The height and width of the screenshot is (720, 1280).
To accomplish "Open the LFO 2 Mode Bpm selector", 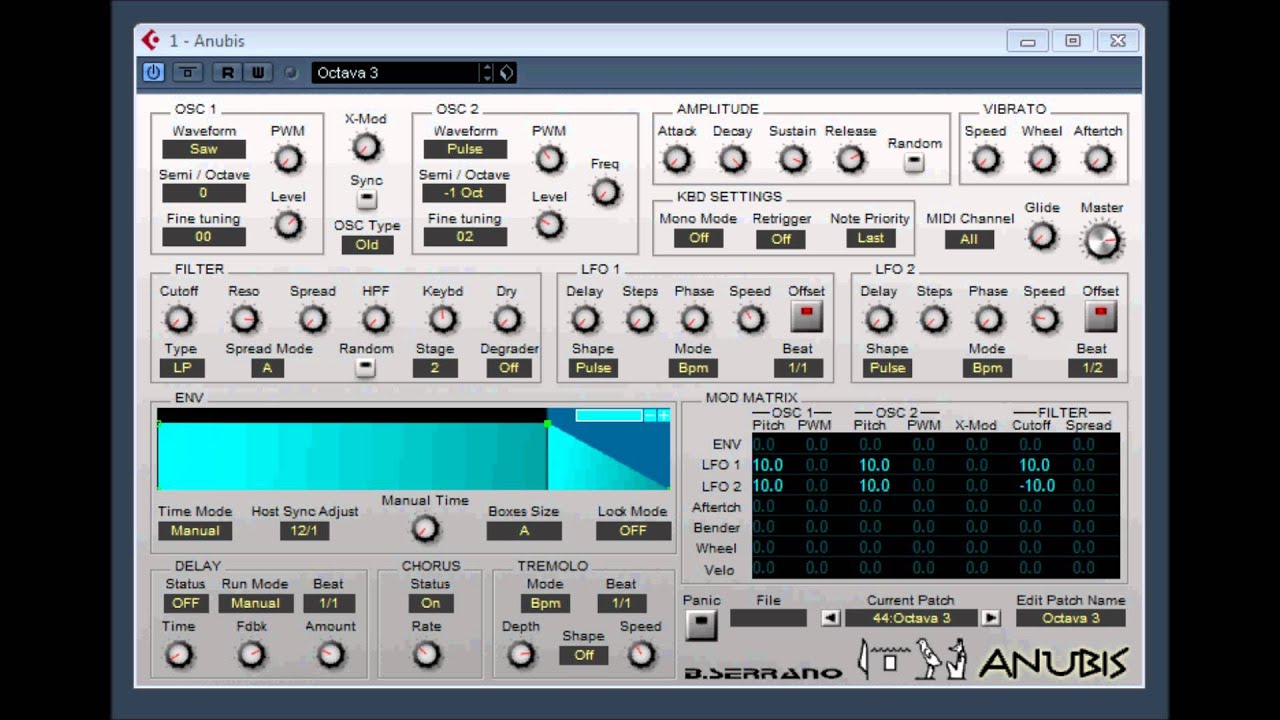I will click(987, 367).
